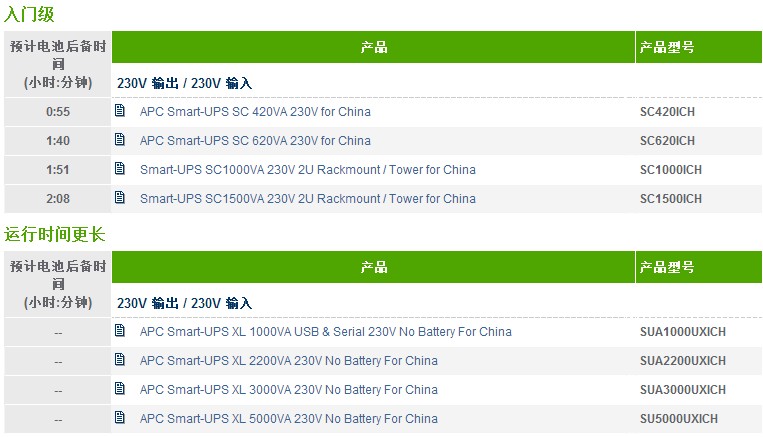This screenshot has height=437, width=763.
Task: Open Smart-UPS SC1500VA 2U Rackmount link
Action: click(x=308, y=199)
